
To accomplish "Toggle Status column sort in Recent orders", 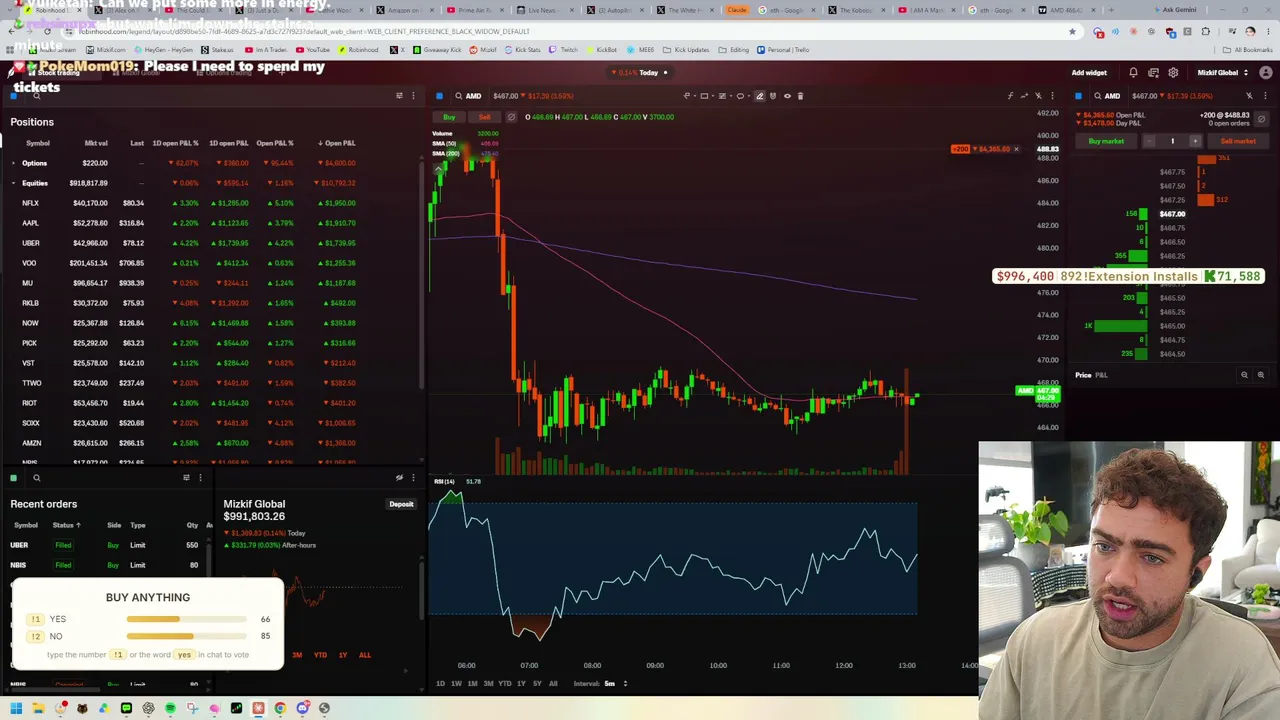I will (x=67, y=525).
